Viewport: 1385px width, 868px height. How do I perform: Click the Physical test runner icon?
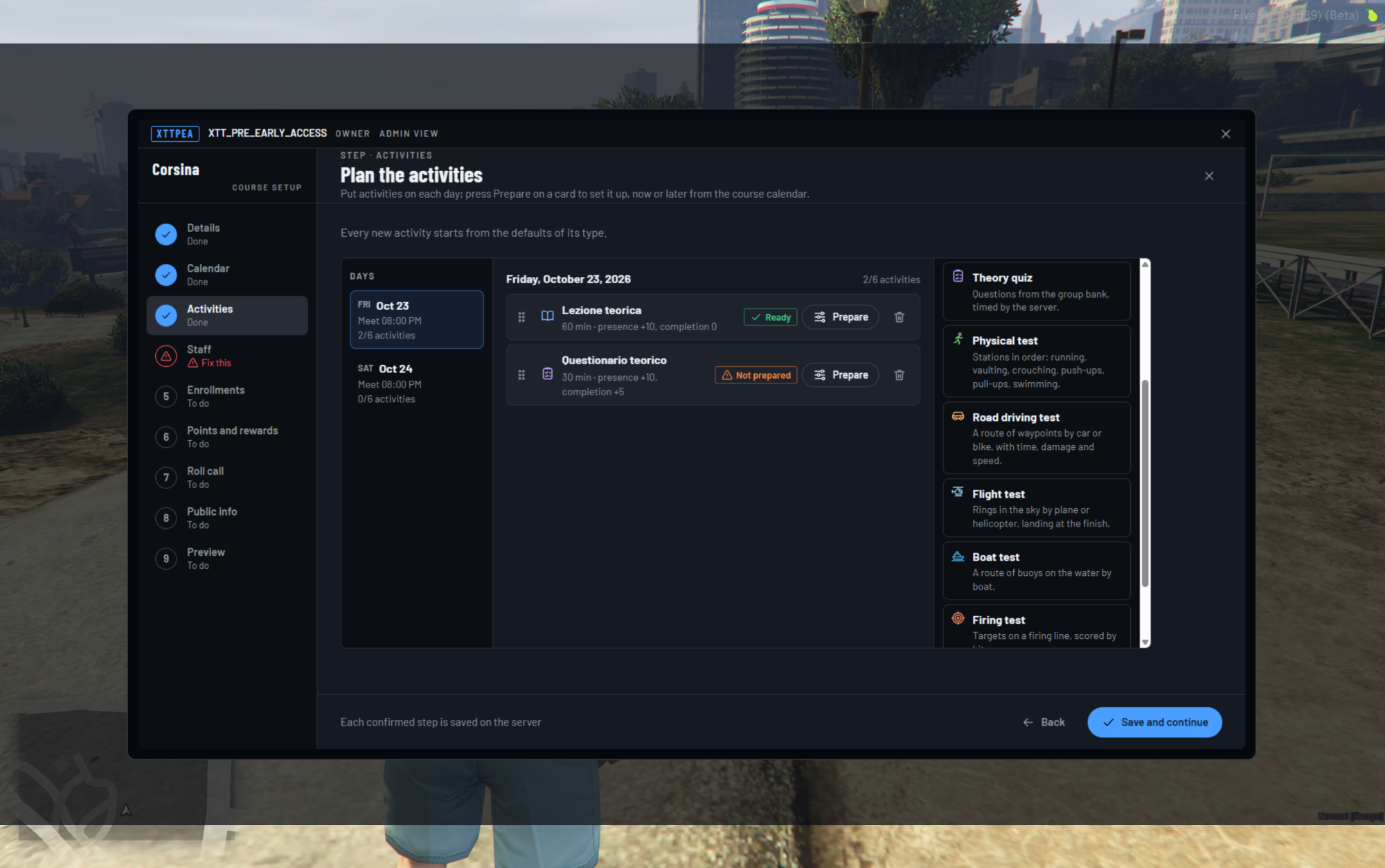click(958, 339)
